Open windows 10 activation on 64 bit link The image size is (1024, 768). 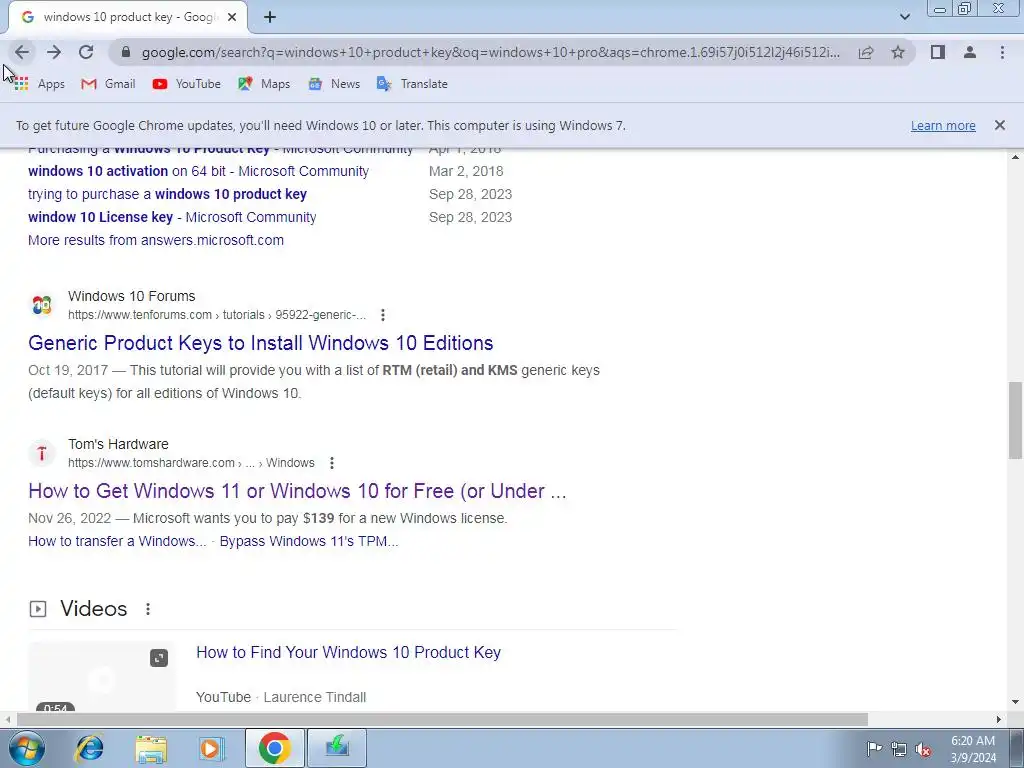tap(199, 171)
